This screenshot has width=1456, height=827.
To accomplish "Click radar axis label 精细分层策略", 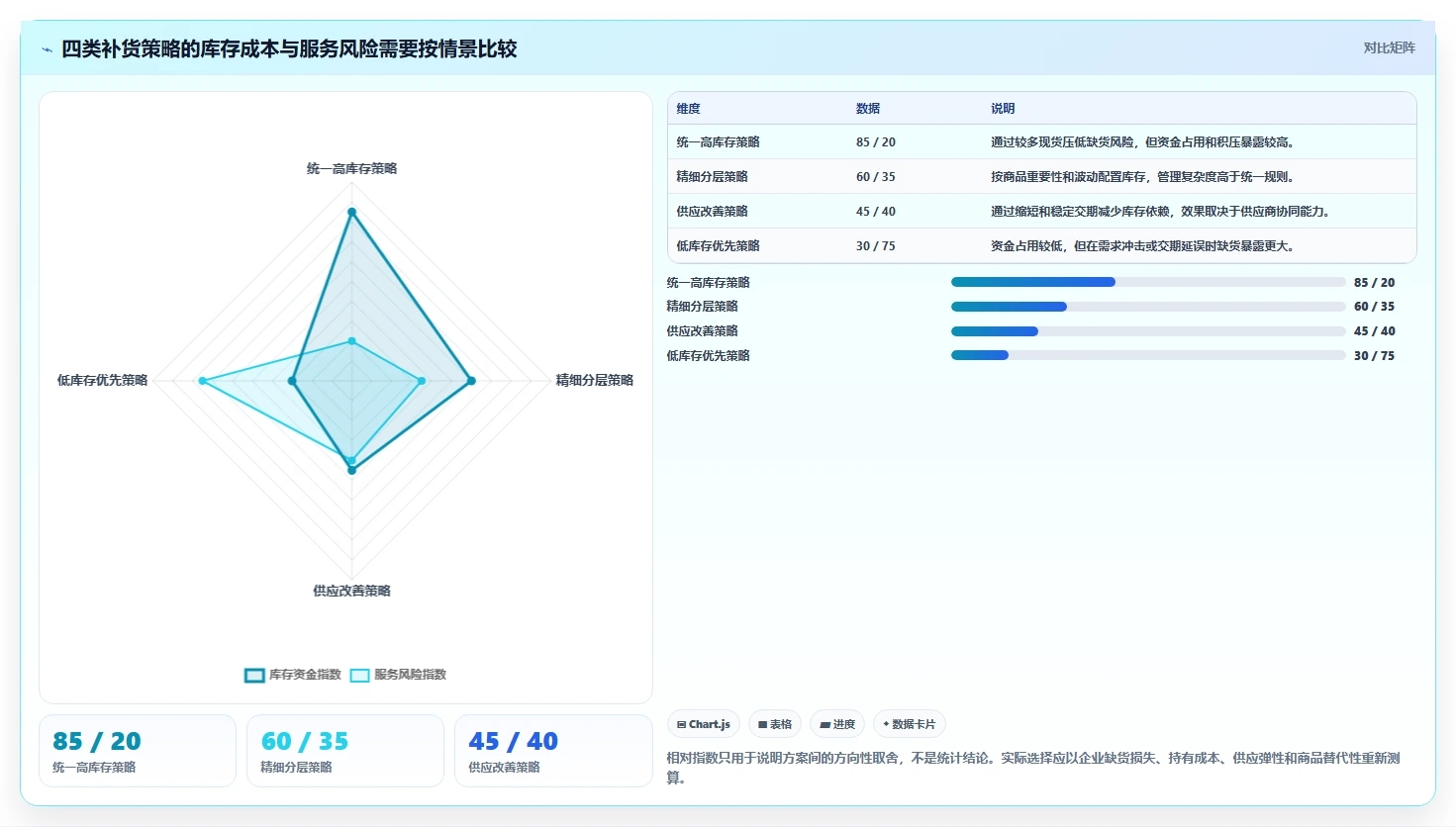I will (x=595, y=381).
